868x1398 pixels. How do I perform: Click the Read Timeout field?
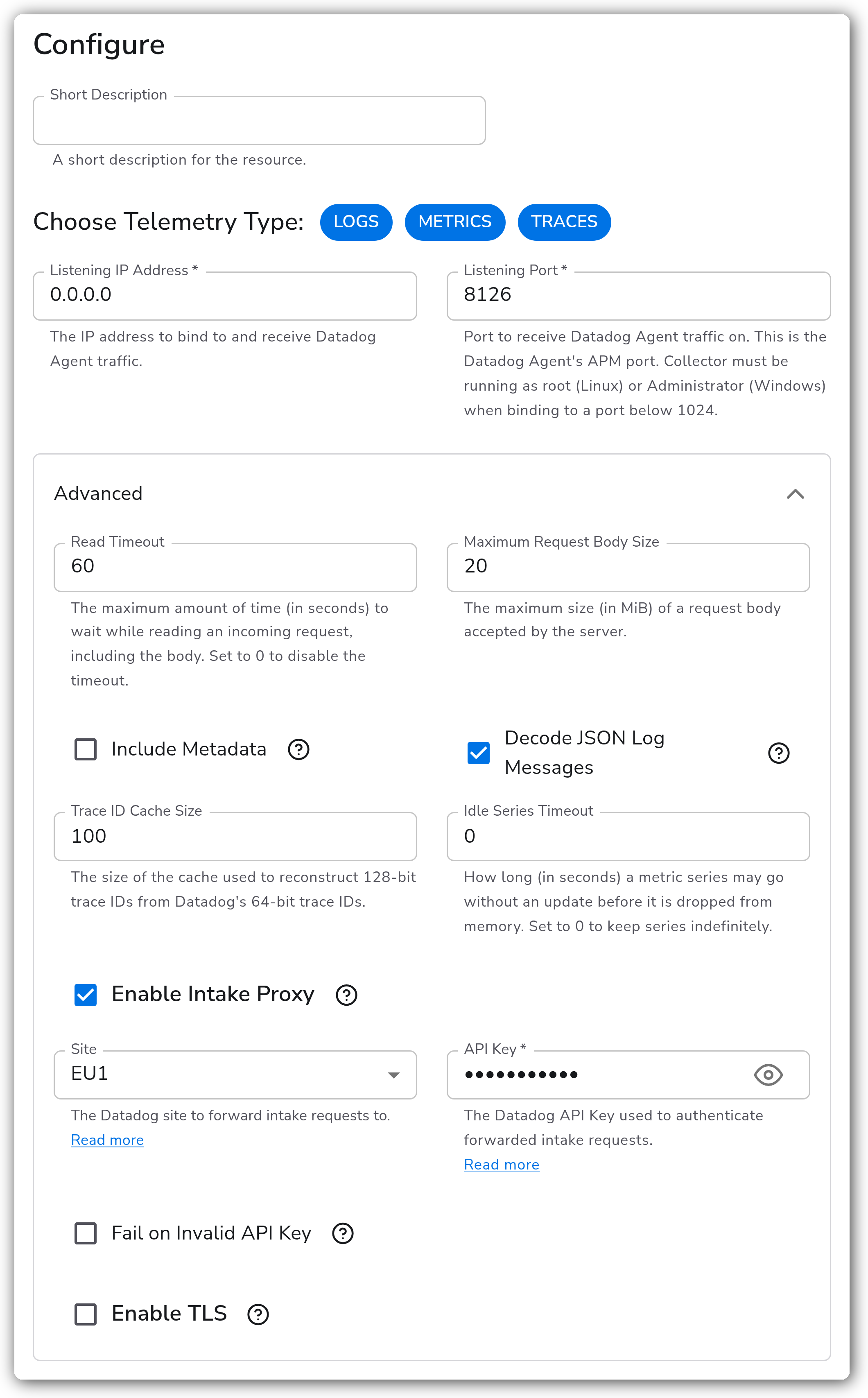(x=235, y=567)
